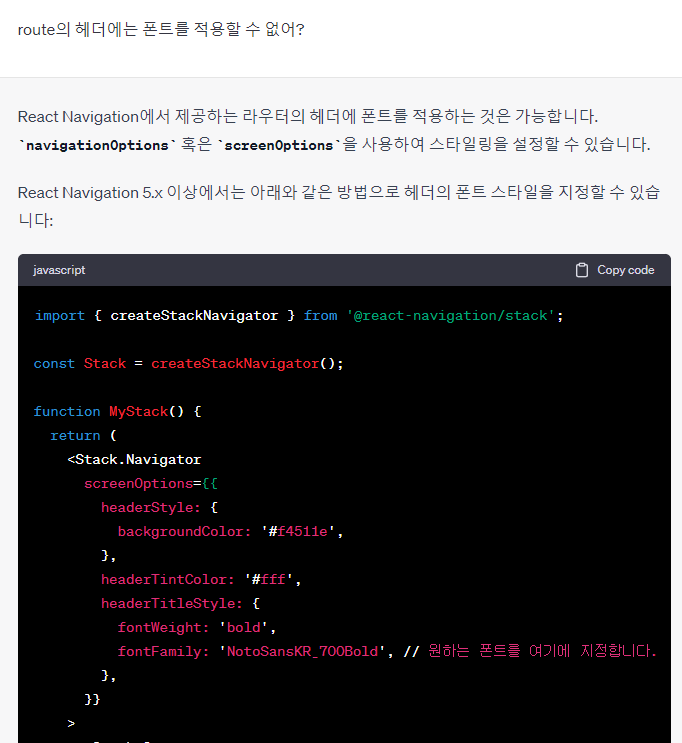Image resolution: width=682 pixels, height=743 pixels.
Task: Click the closing }} code line
Action: coord(92,699)
